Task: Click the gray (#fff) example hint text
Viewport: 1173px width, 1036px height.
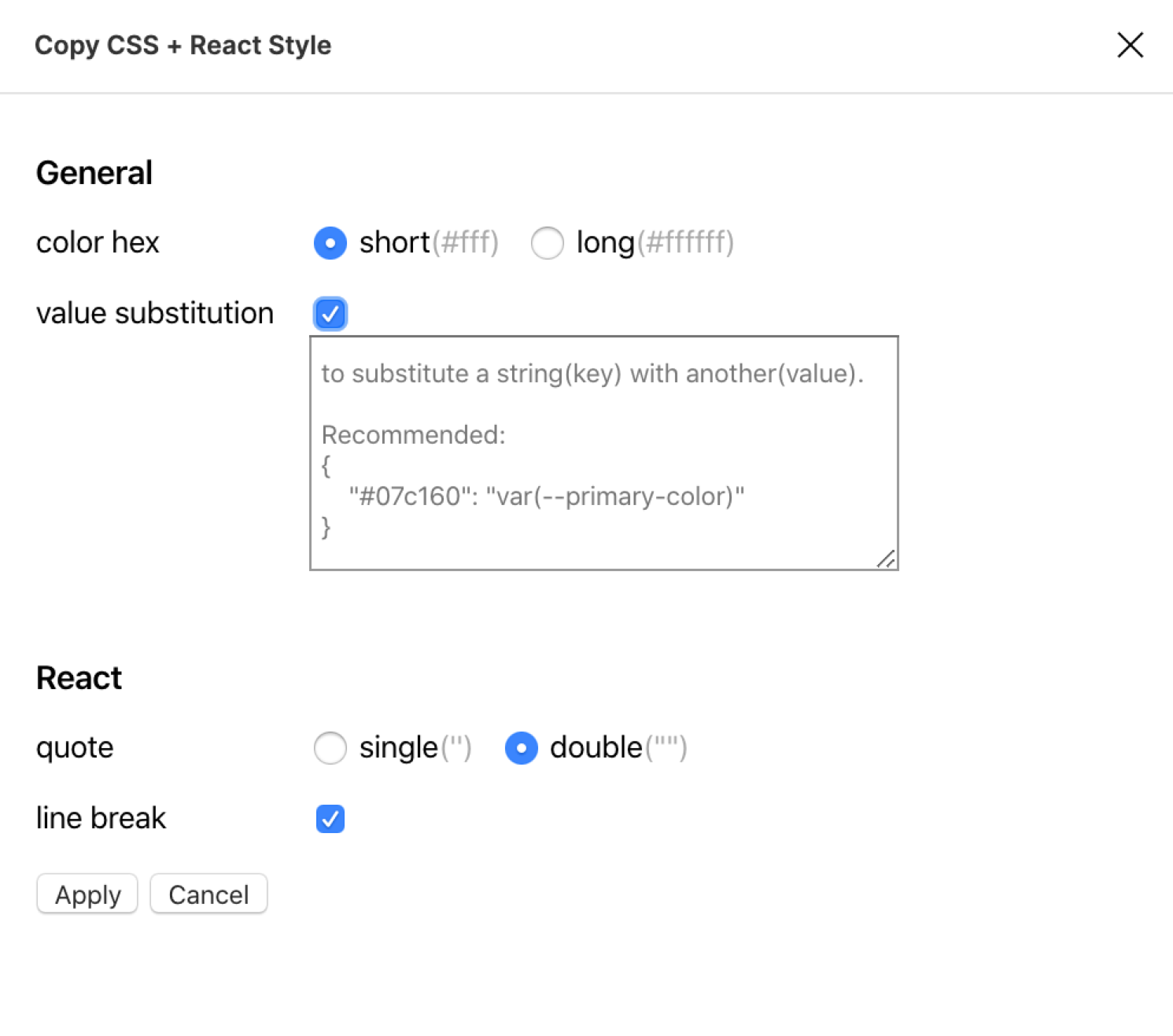Action: [465, 242]
